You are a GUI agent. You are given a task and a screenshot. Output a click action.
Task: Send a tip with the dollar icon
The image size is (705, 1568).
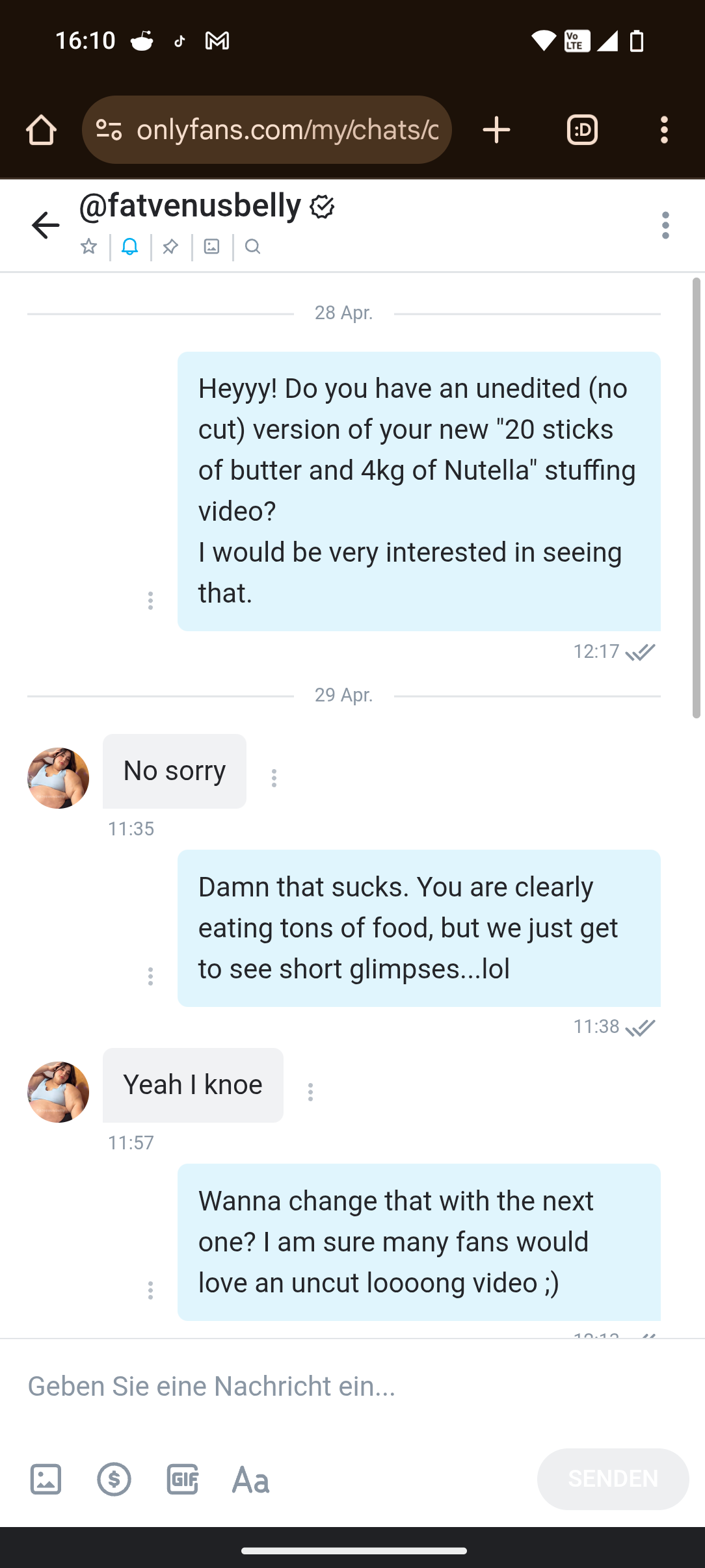pos(114,1480)
